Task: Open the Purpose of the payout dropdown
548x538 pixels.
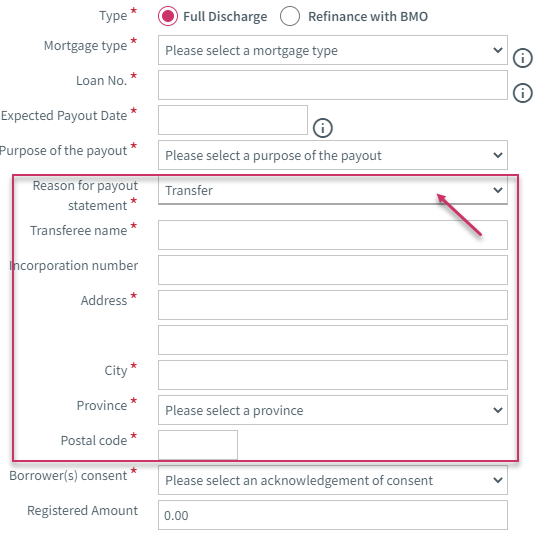Action: 333,155
